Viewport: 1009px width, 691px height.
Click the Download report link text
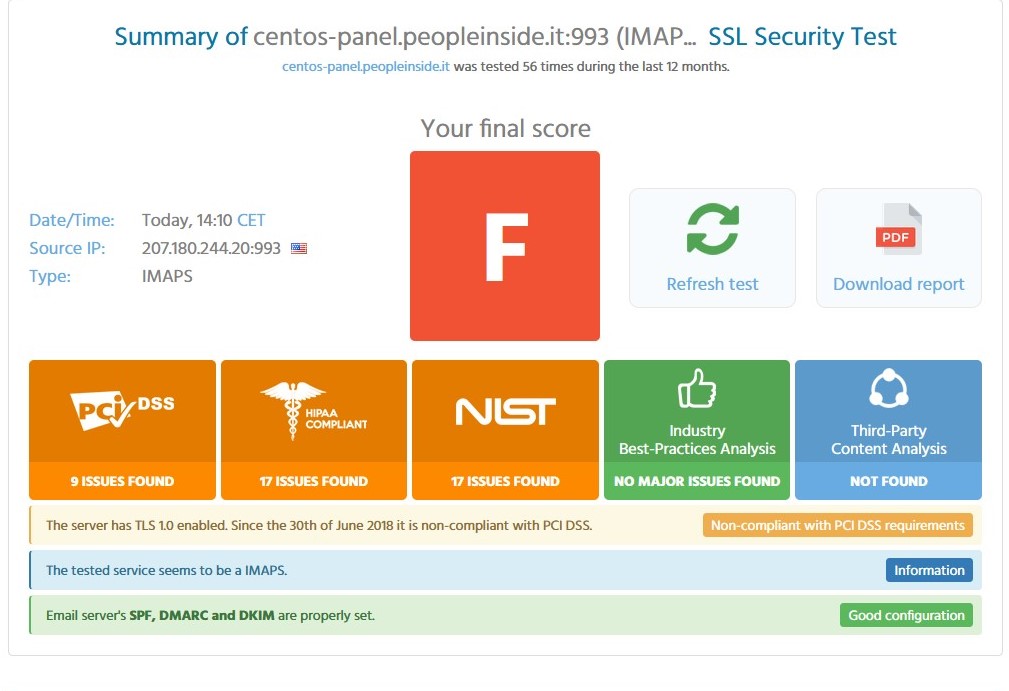[x=898, y=284]
